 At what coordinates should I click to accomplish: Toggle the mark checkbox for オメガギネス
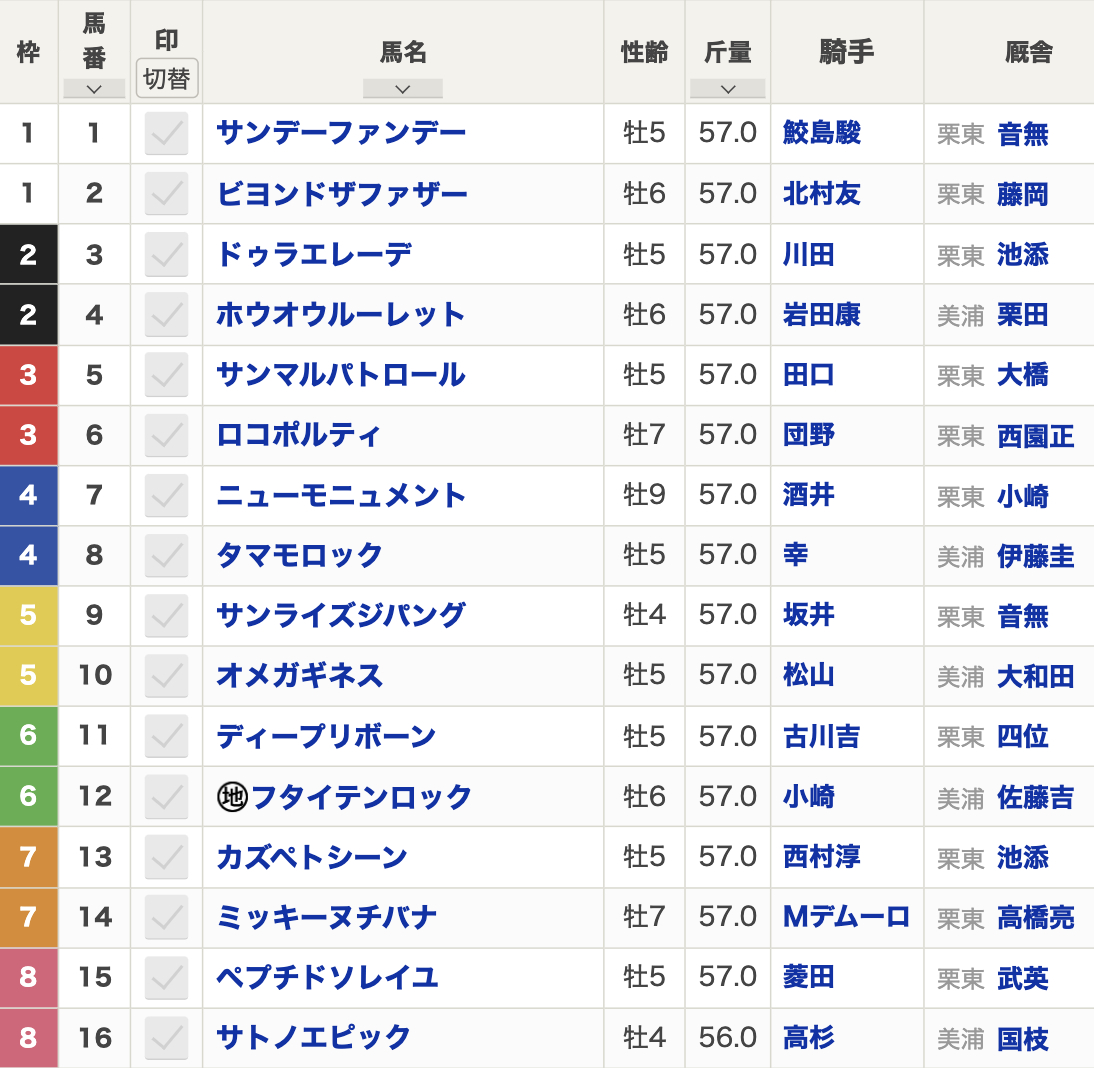(167, 675)
